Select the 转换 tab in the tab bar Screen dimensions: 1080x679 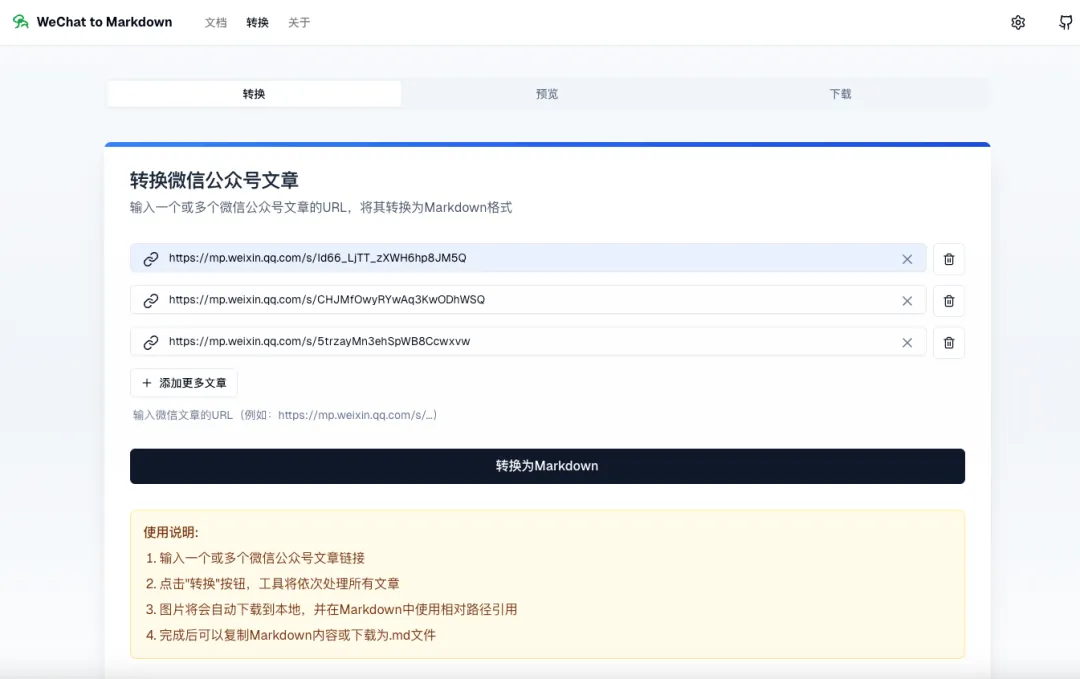click(254, 94)
